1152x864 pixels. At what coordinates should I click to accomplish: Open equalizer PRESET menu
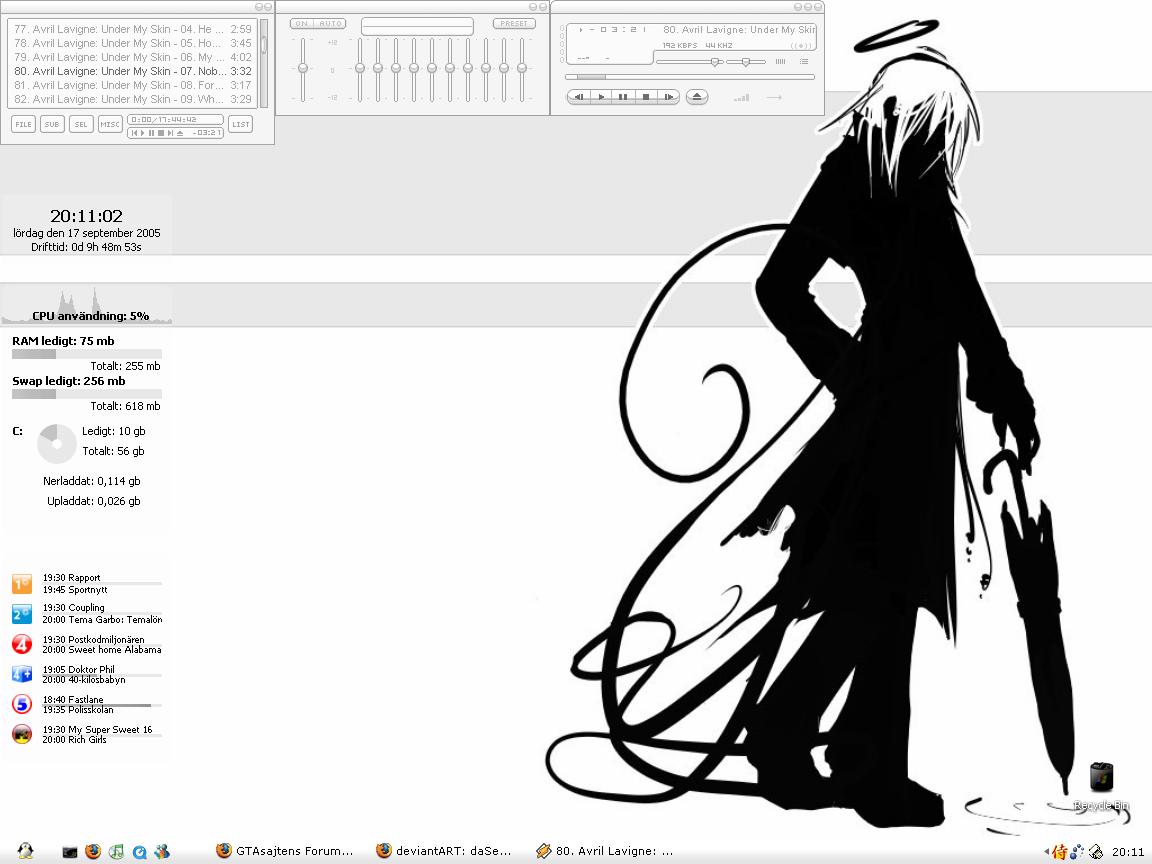(514, 24)
